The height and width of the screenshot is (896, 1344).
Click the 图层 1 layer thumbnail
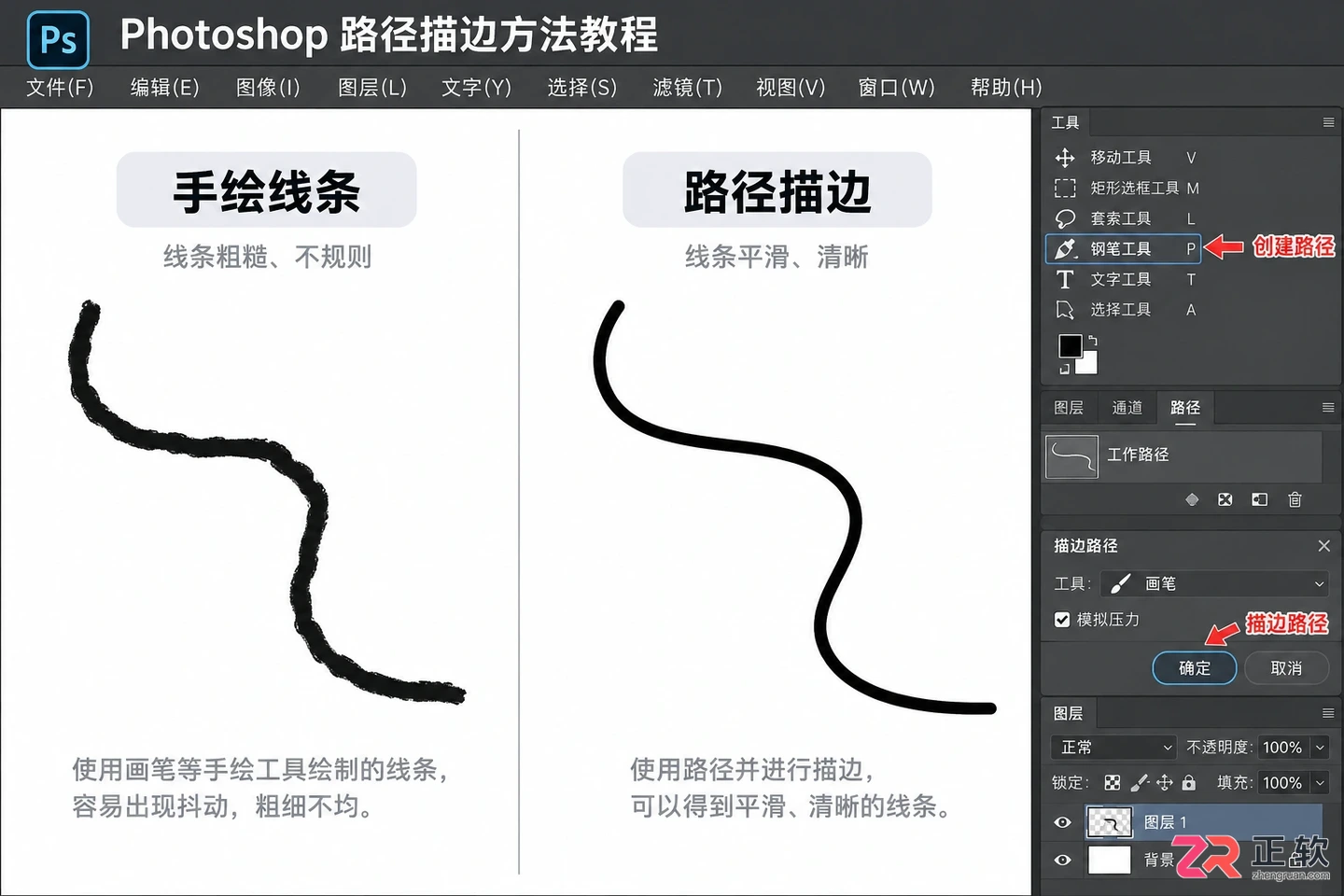click(x=1110, y=822)
